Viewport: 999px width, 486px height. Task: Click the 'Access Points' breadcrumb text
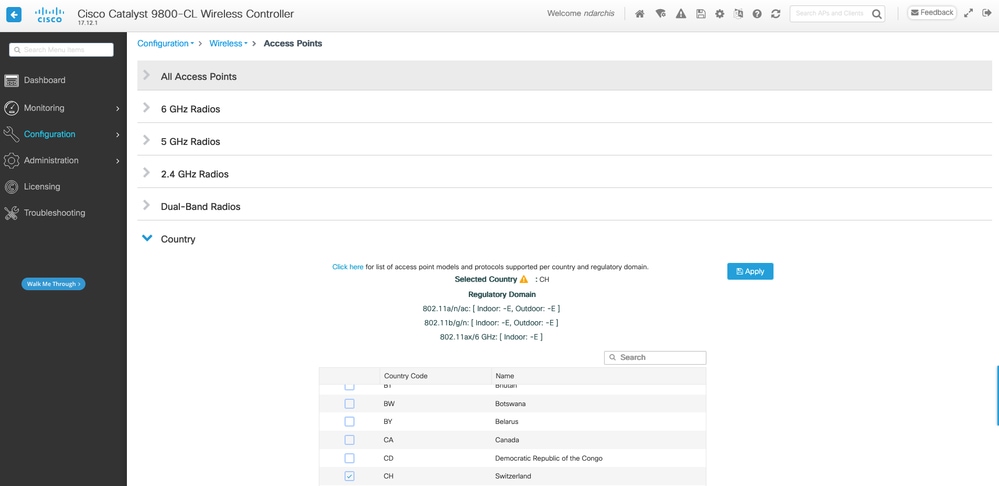point(293,43)
